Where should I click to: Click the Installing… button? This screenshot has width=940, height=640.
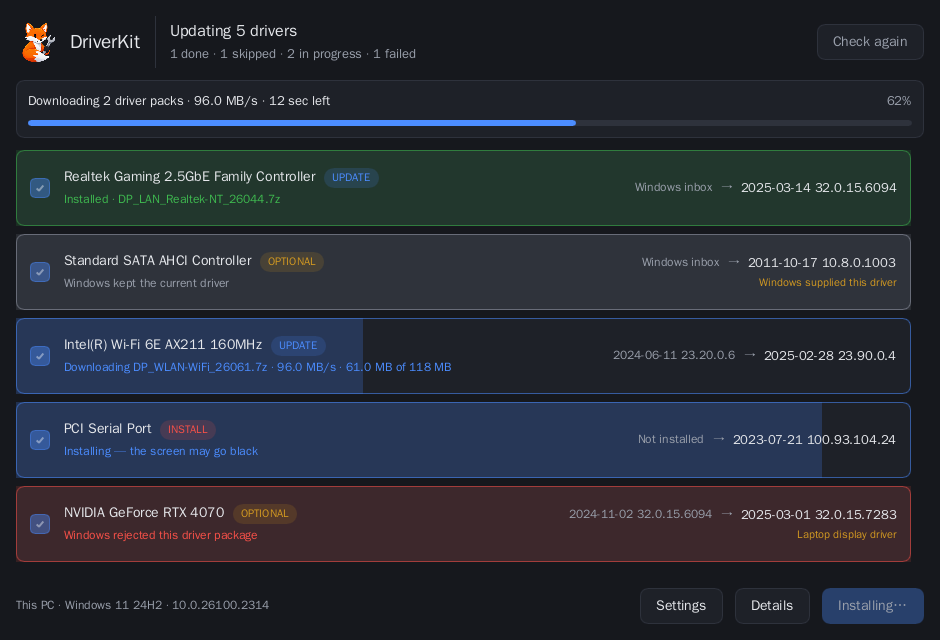pyautogui.click(x=872, y=606)
